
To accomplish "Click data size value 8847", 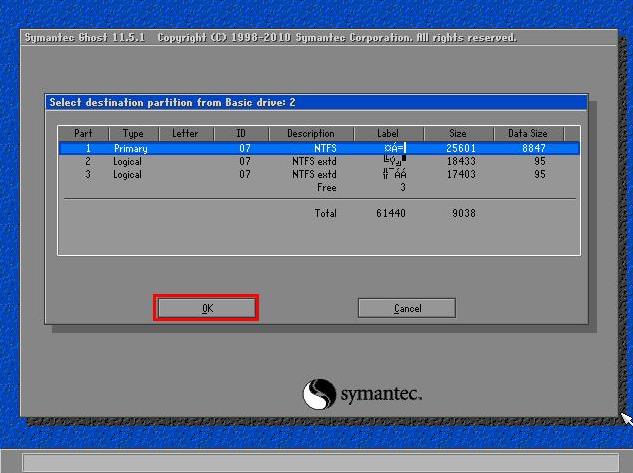I will pos(534,149).
